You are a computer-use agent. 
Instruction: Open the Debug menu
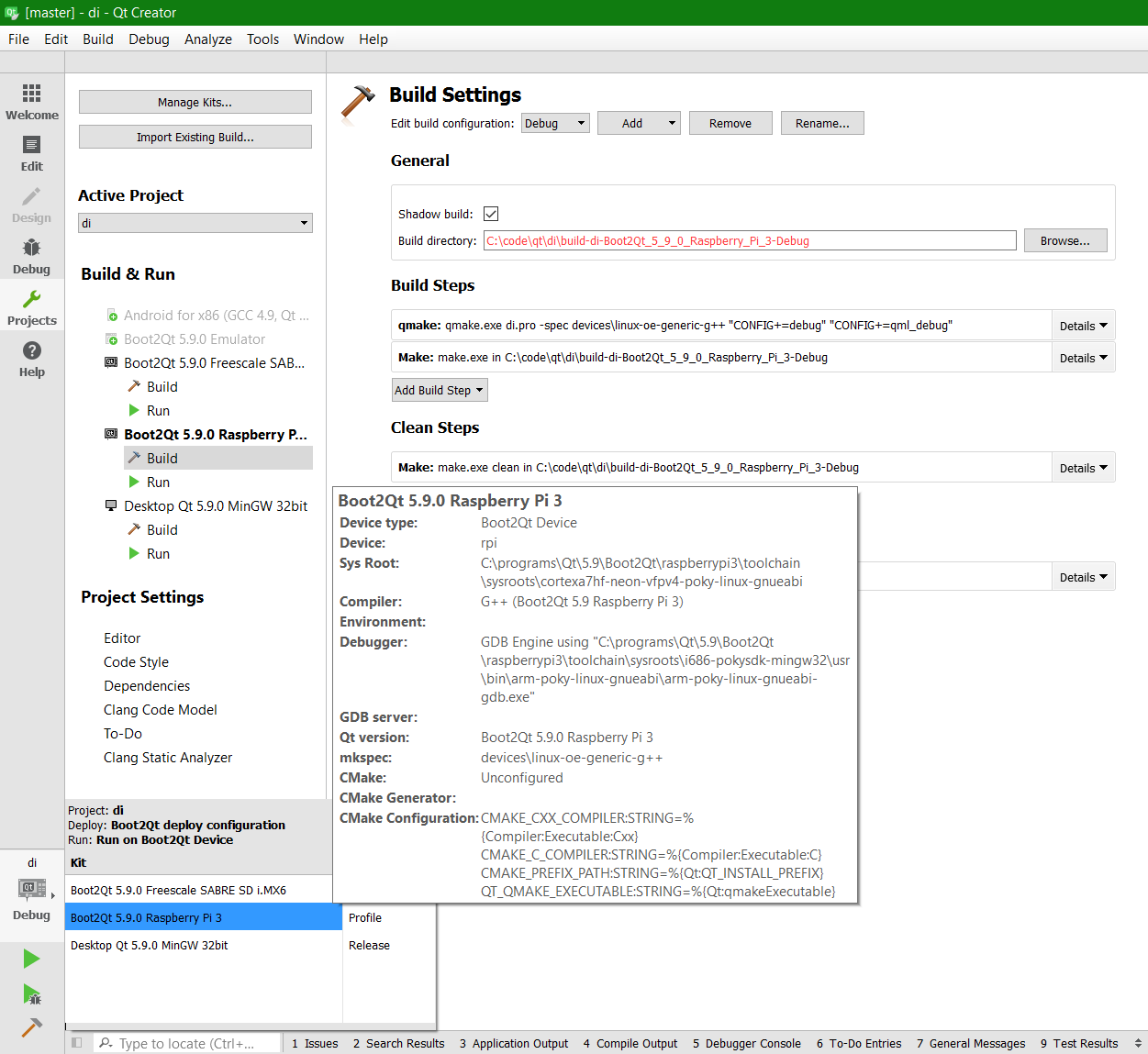tap(149, 39)
